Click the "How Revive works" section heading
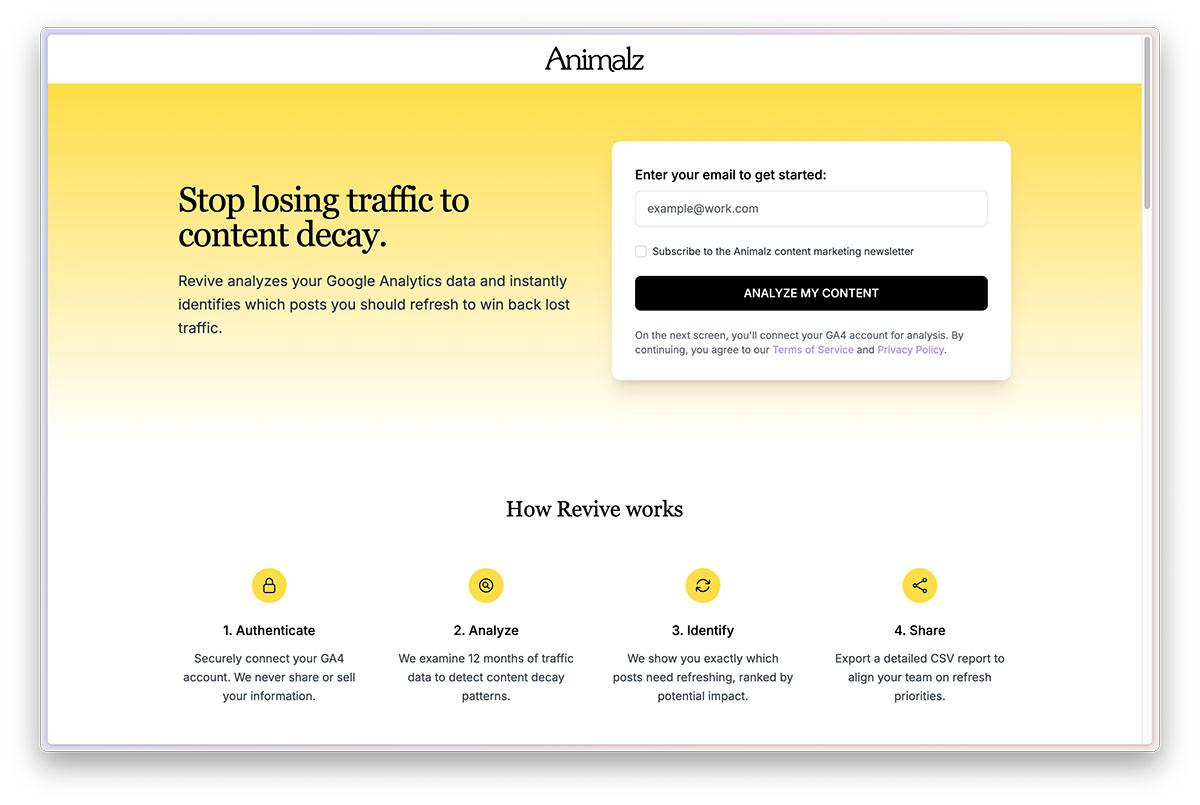 tap(594, 509)
